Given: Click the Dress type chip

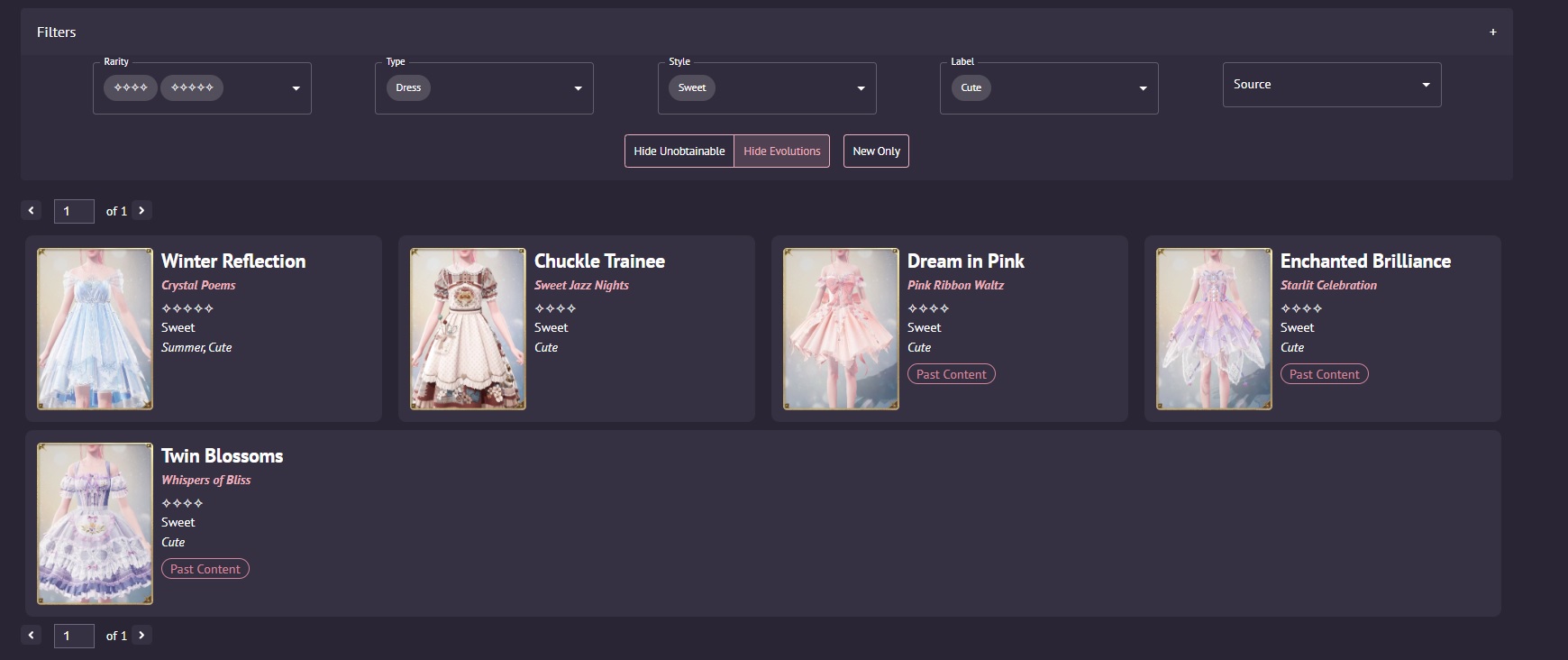Looking at the screenshot, I should point(408,87).
